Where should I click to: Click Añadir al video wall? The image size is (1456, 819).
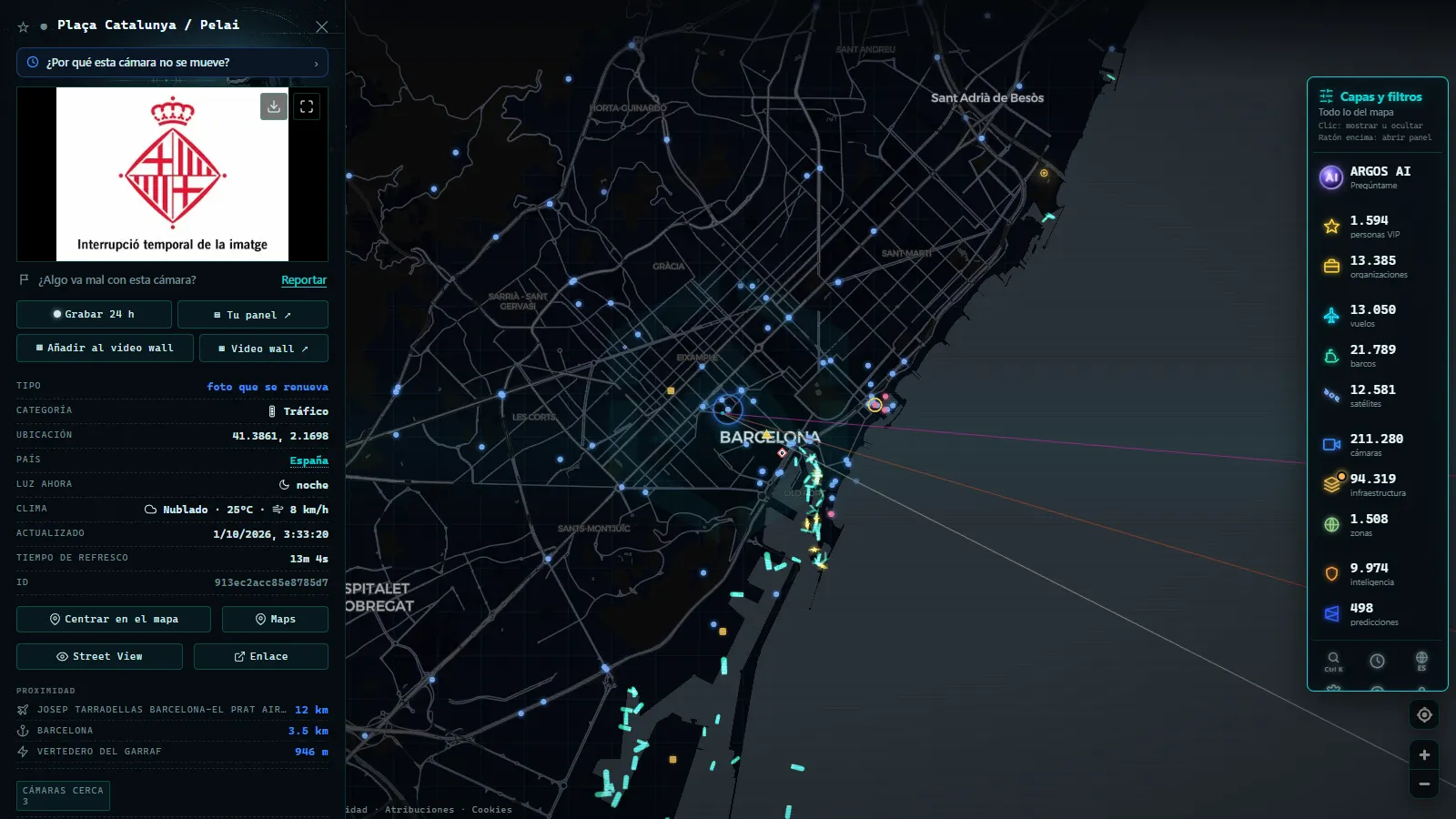click(x=105, y=348)
